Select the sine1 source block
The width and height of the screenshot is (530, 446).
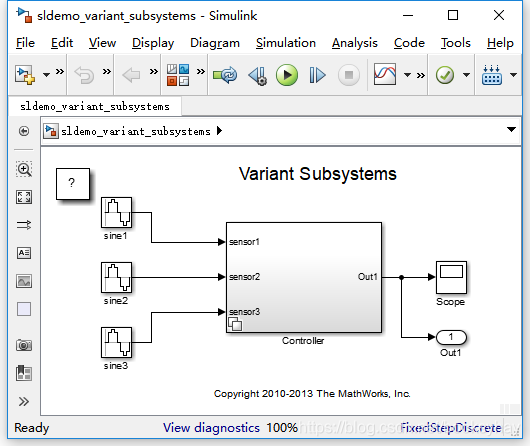tap(116, 212)
